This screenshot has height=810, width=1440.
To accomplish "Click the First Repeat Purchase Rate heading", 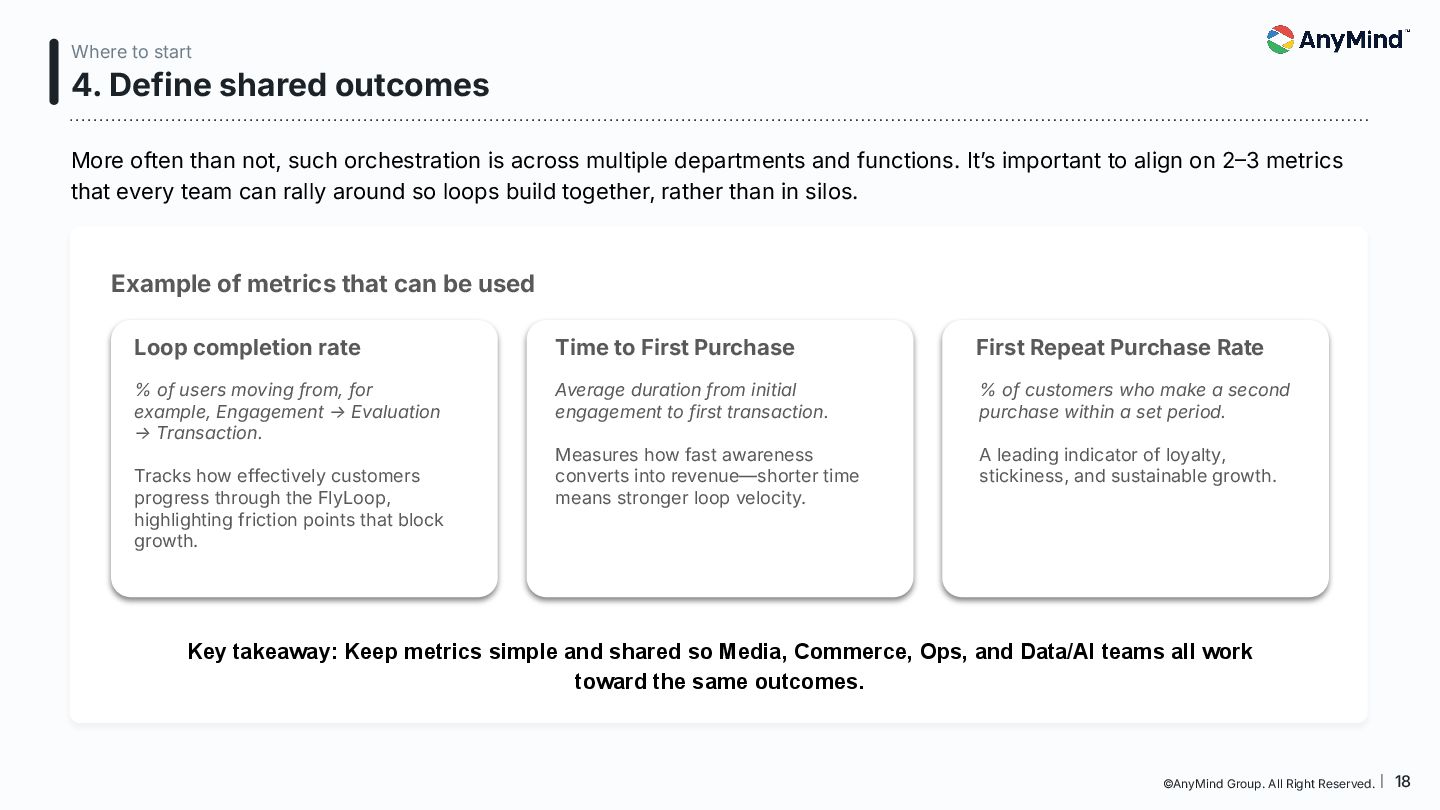I will pos(1119,348).
